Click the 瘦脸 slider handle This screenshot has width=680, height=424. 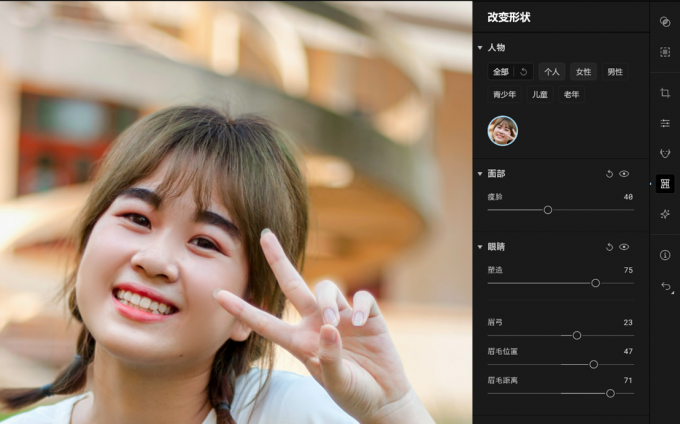coord(548,210)
